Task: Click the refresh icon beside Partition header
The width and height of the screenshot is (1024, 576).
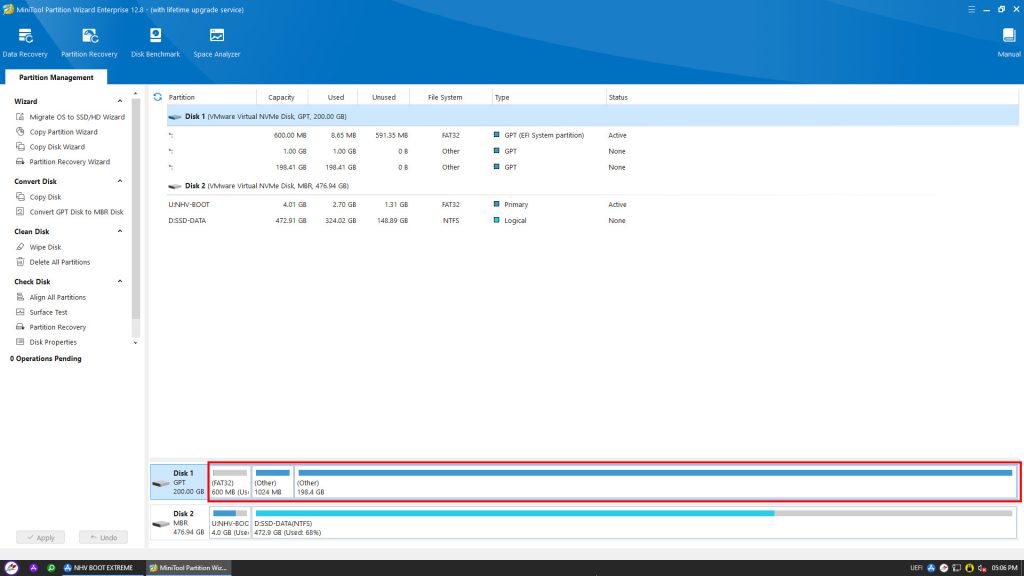Action: (157, 97)
